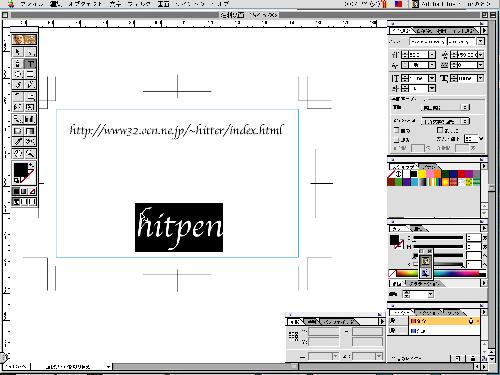Switch to standard screen mode in toolbox
Screen dimensions: 500x375
[x=16, y=202]
